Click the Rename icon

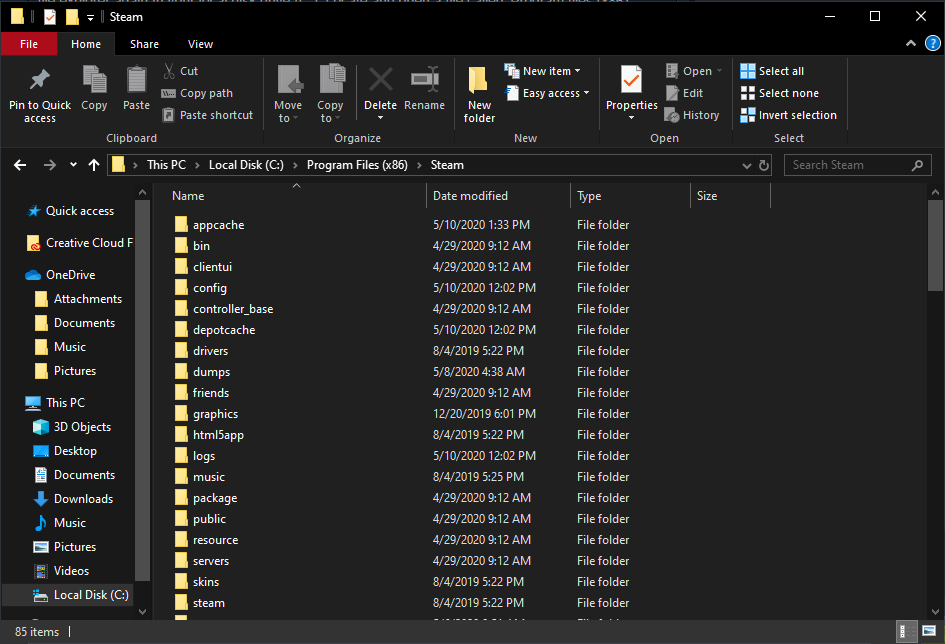pos(425,80)
